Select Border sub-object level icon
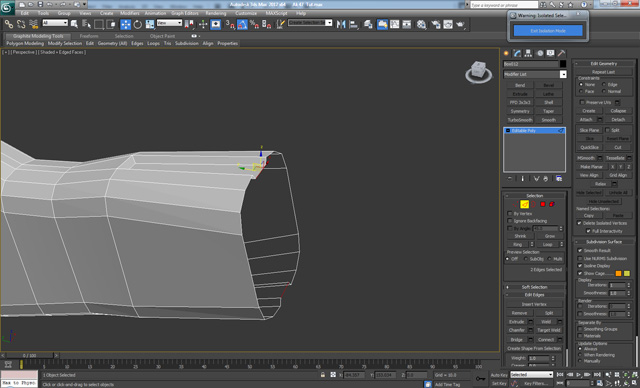 point(533,204)
